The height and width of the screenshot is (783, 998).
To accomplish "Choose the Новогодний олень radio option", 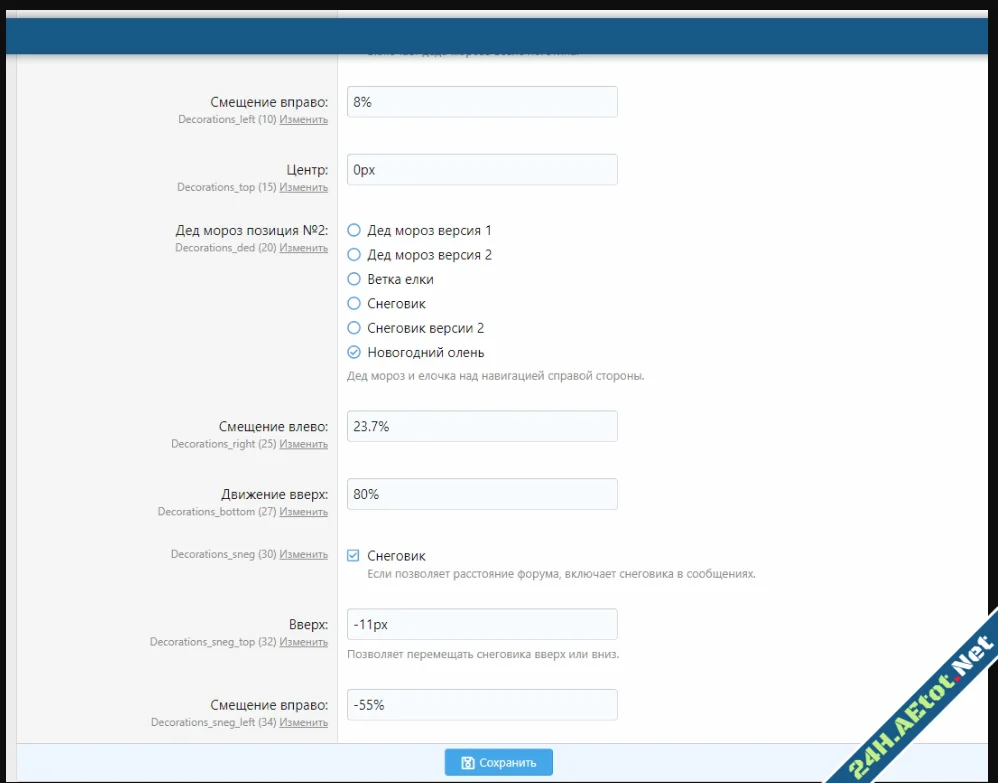I will [354, 352].
